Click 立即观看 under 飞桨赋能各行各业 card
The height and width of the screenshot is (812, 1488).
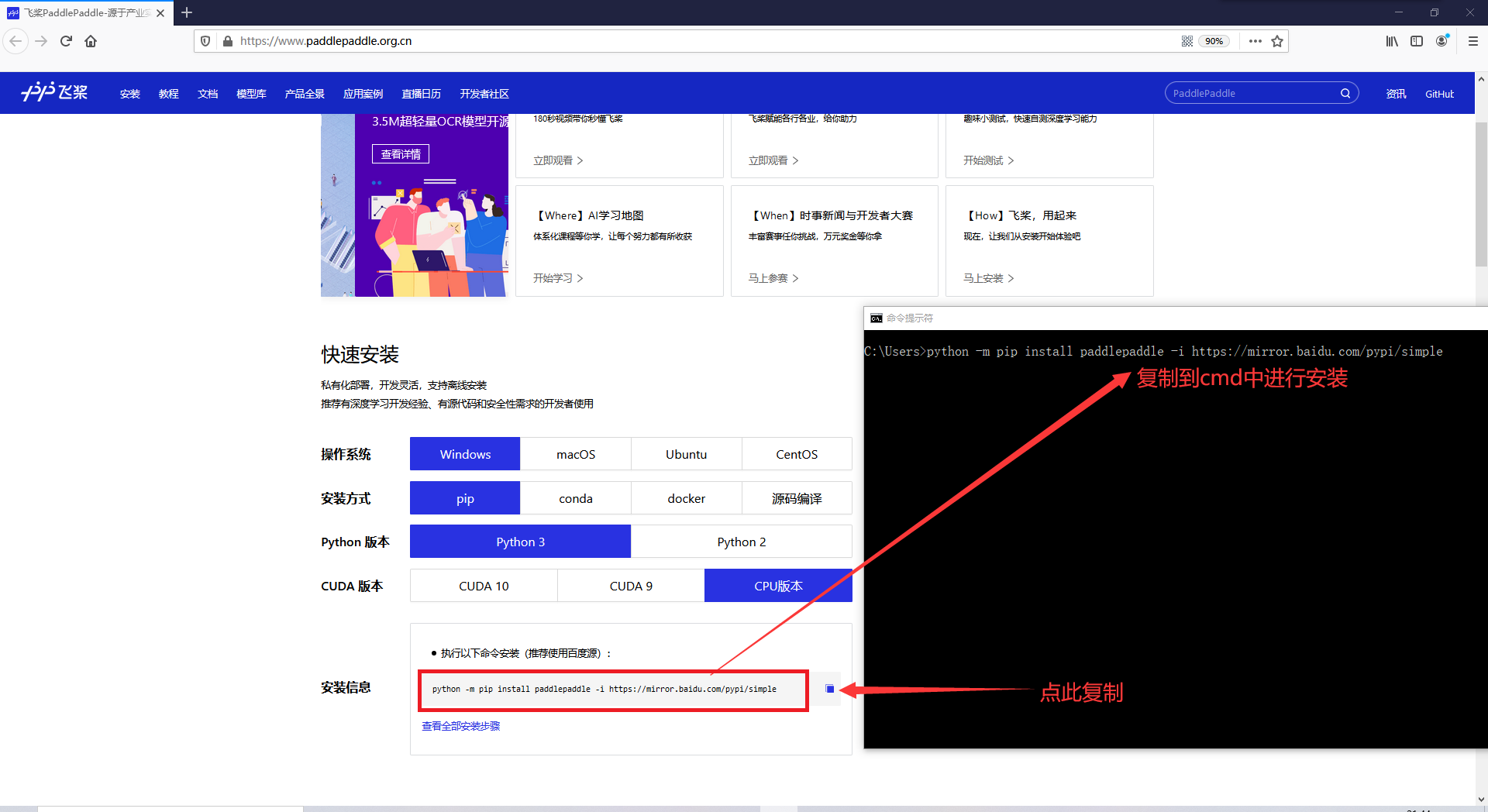[773, 160]
